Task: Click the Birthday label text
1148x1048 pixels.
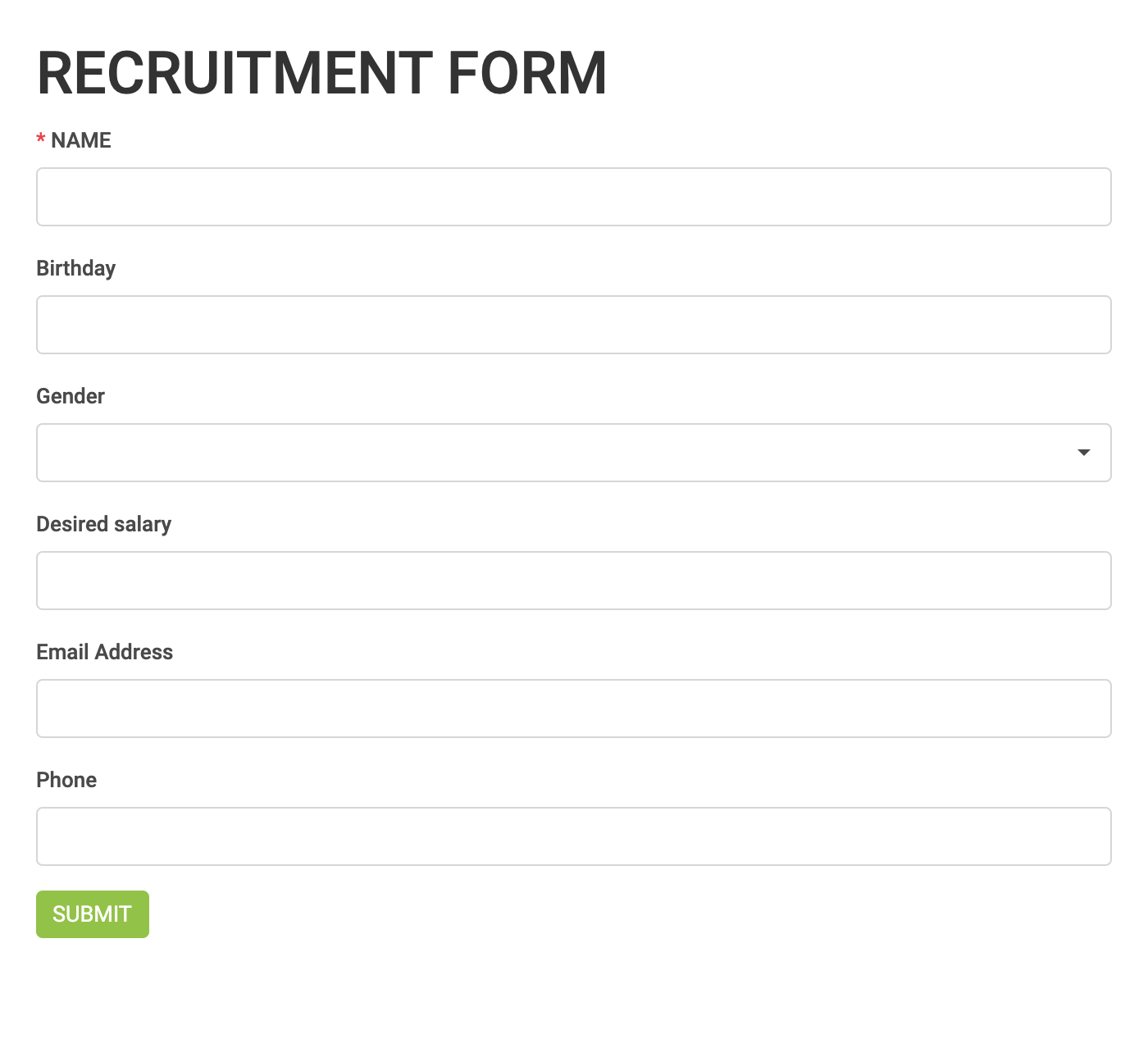Action: (75, 268)
